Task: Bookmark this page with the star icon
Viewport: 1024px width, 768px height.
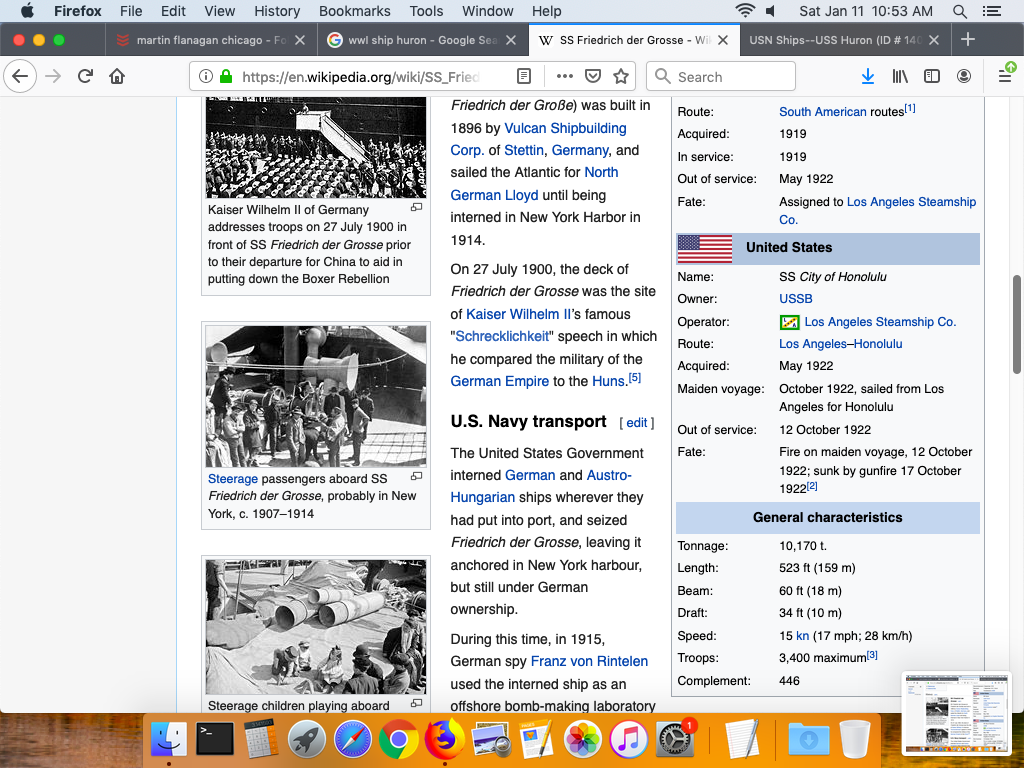Action: coord(621,76)
